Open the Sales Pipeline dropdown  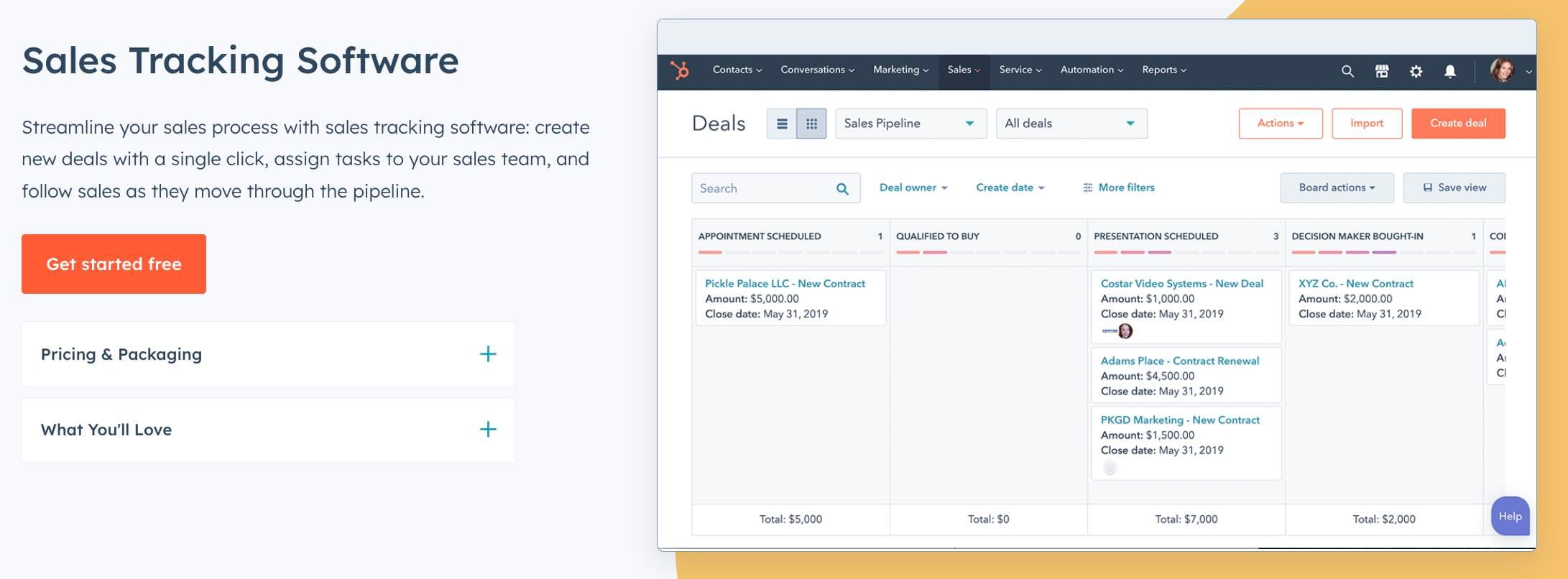tap(910, 124)
